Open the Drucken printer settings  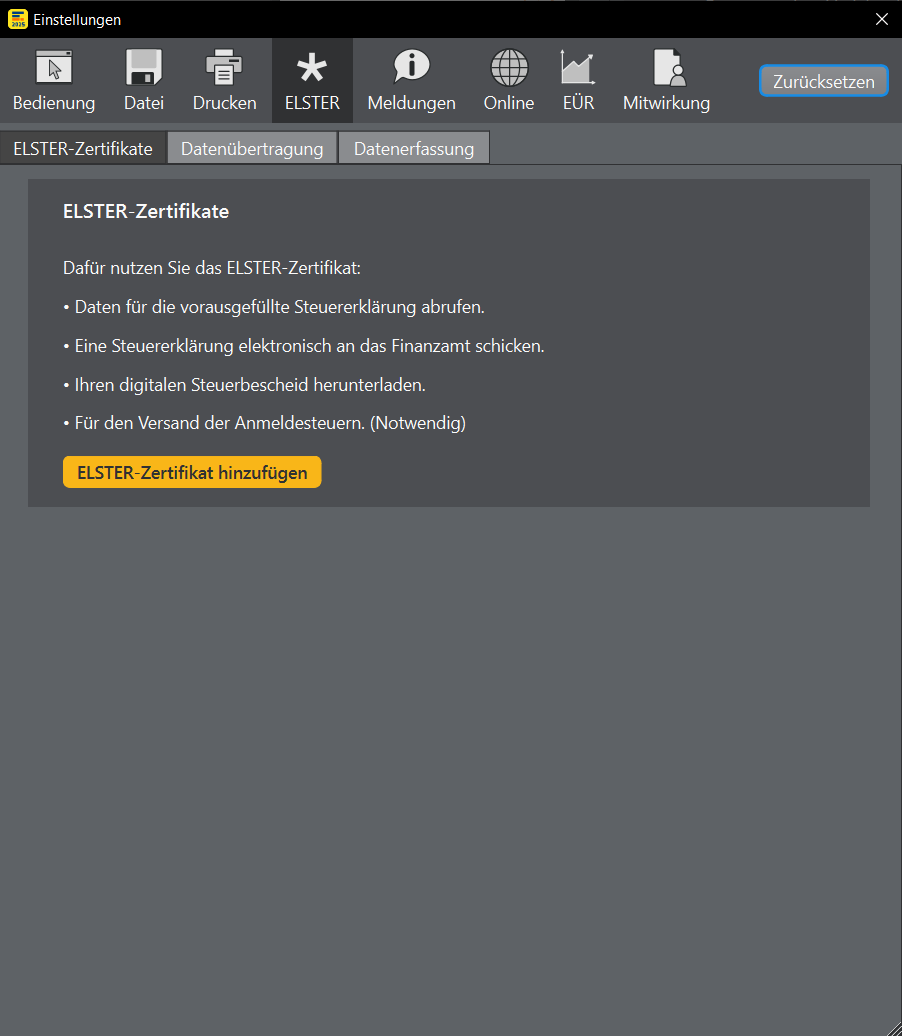coord(224,80)
